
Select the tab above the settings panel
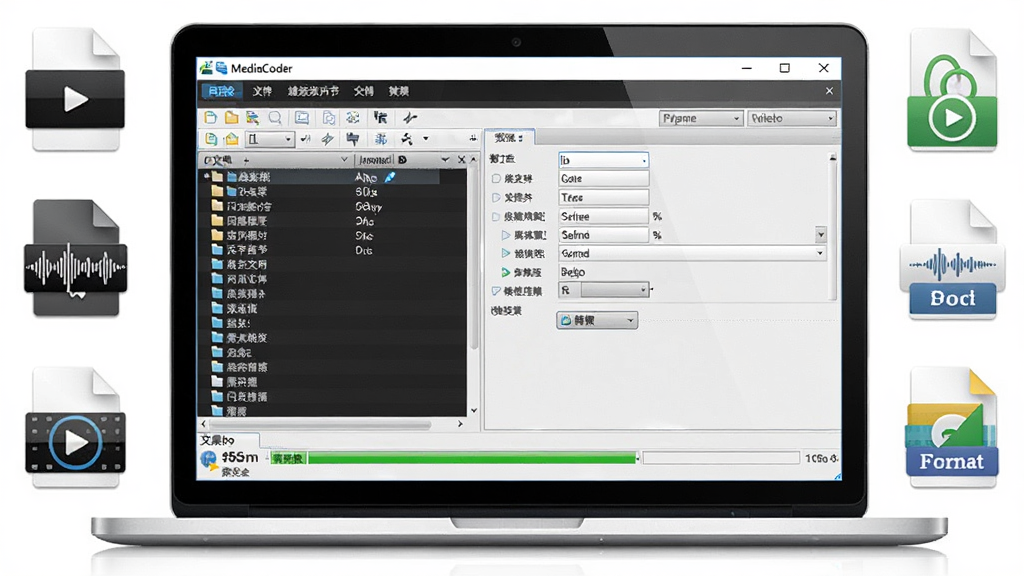509,138
